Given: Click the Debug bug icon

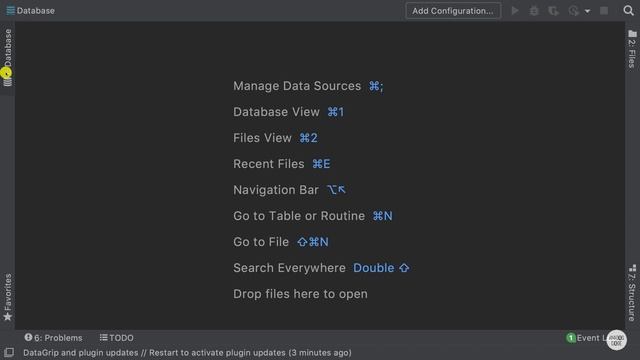Looking at the screenshot, I should 534,11.
